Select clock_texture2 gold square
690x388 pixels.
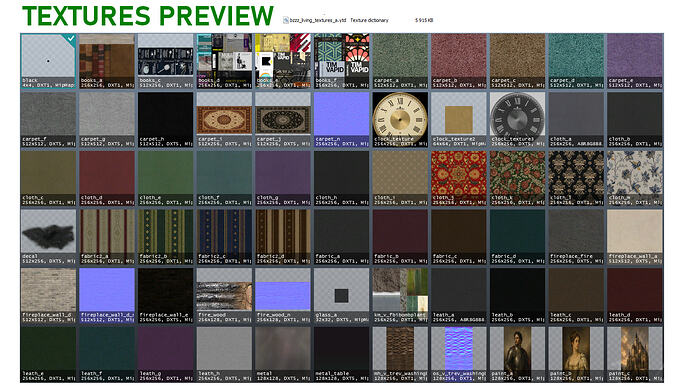coord(459,120)
